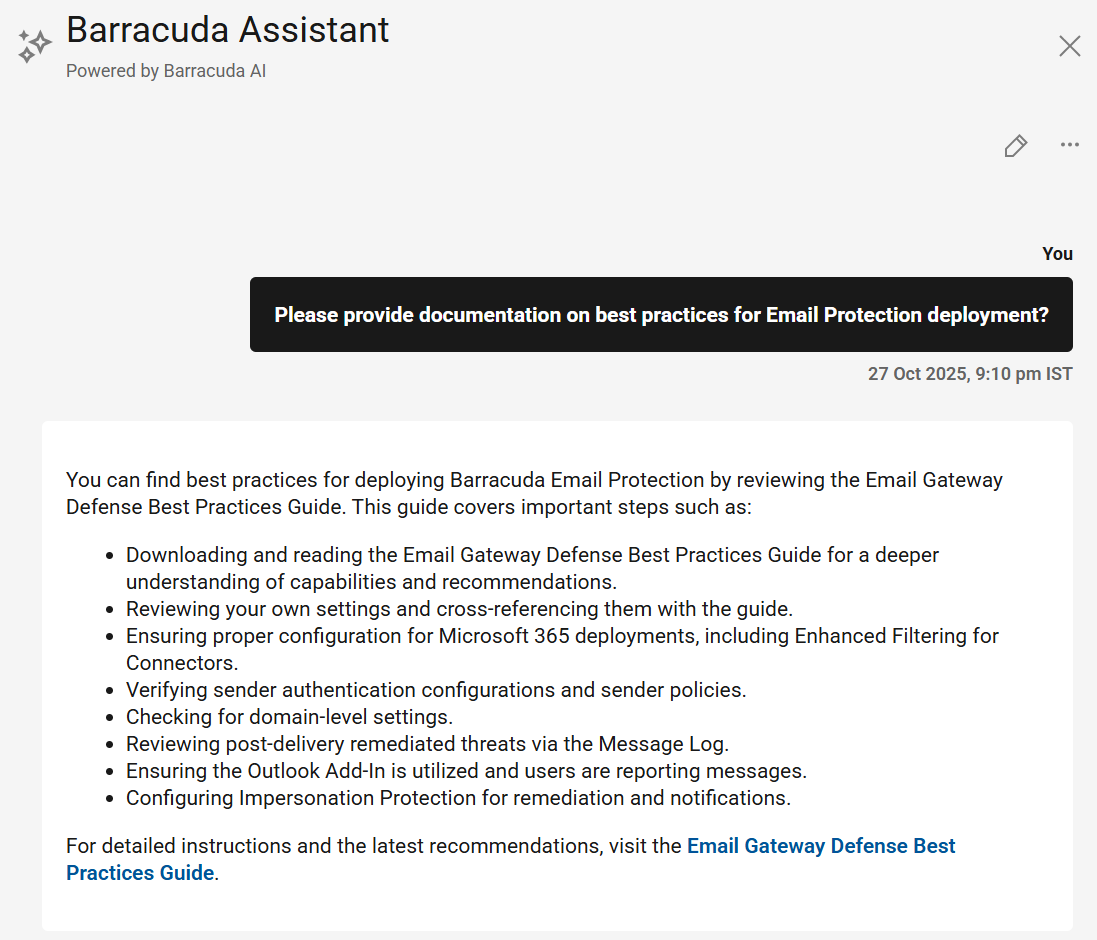
Task: Click the domain-level settings bullet
Action: coord(289,717)
